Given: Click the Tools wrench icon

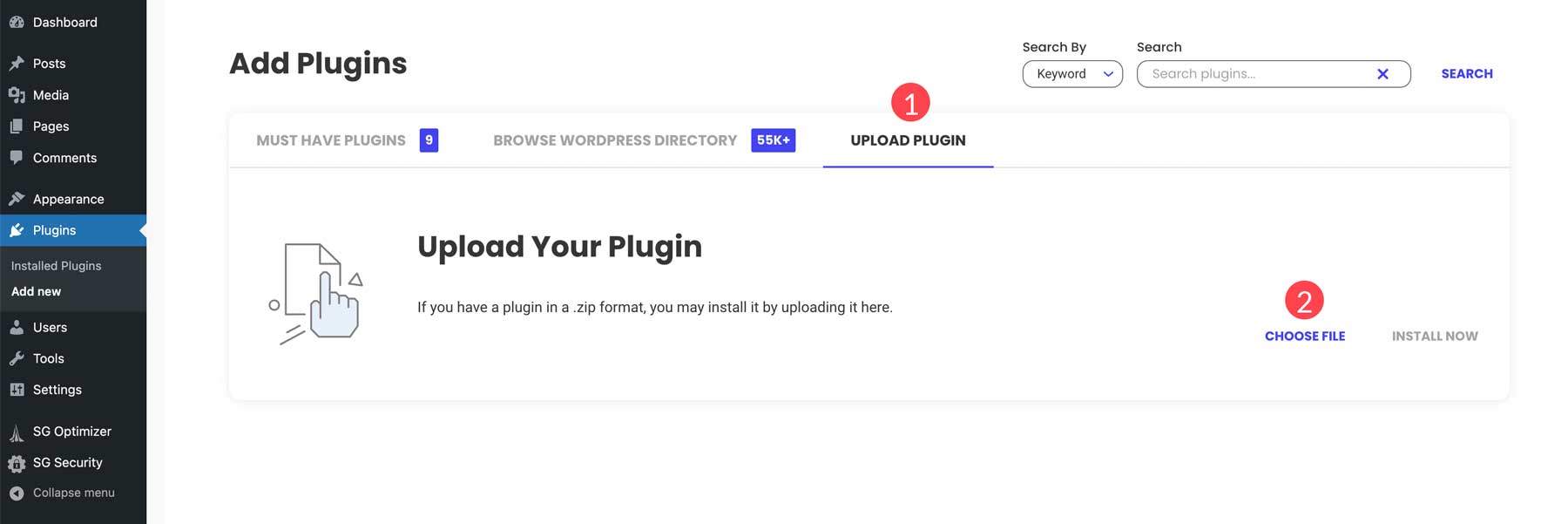Looking at the screenshot, I should (x=17, y=358).
